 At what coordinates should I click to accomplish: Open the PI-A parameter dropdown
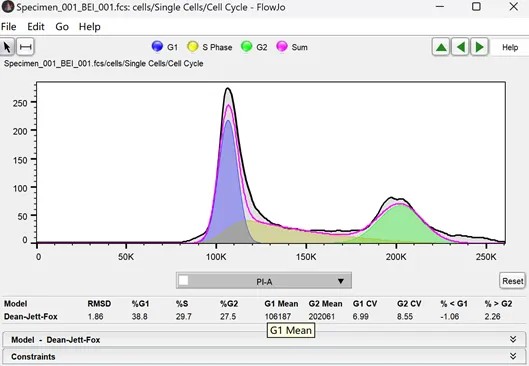pyautogui.click(x=264, y=281)
